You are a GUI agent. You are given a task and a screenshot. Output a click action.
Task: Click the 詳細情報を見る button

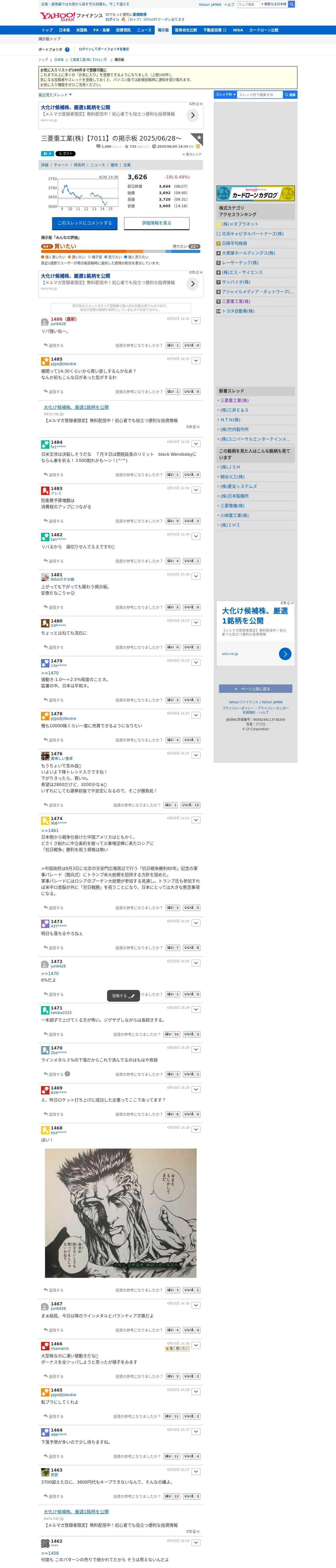tap(157, 223)
